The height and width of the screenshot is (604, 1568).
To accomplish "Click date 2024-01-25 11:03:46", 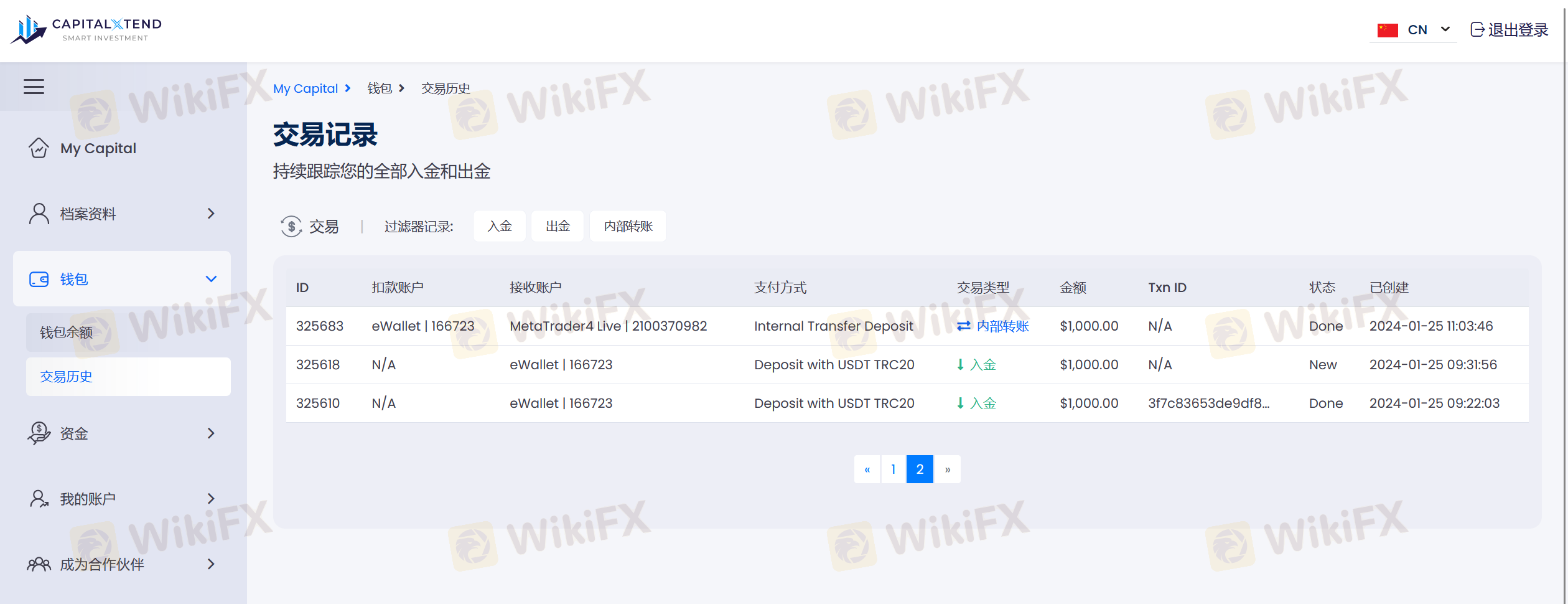I will coord(1431,326).
